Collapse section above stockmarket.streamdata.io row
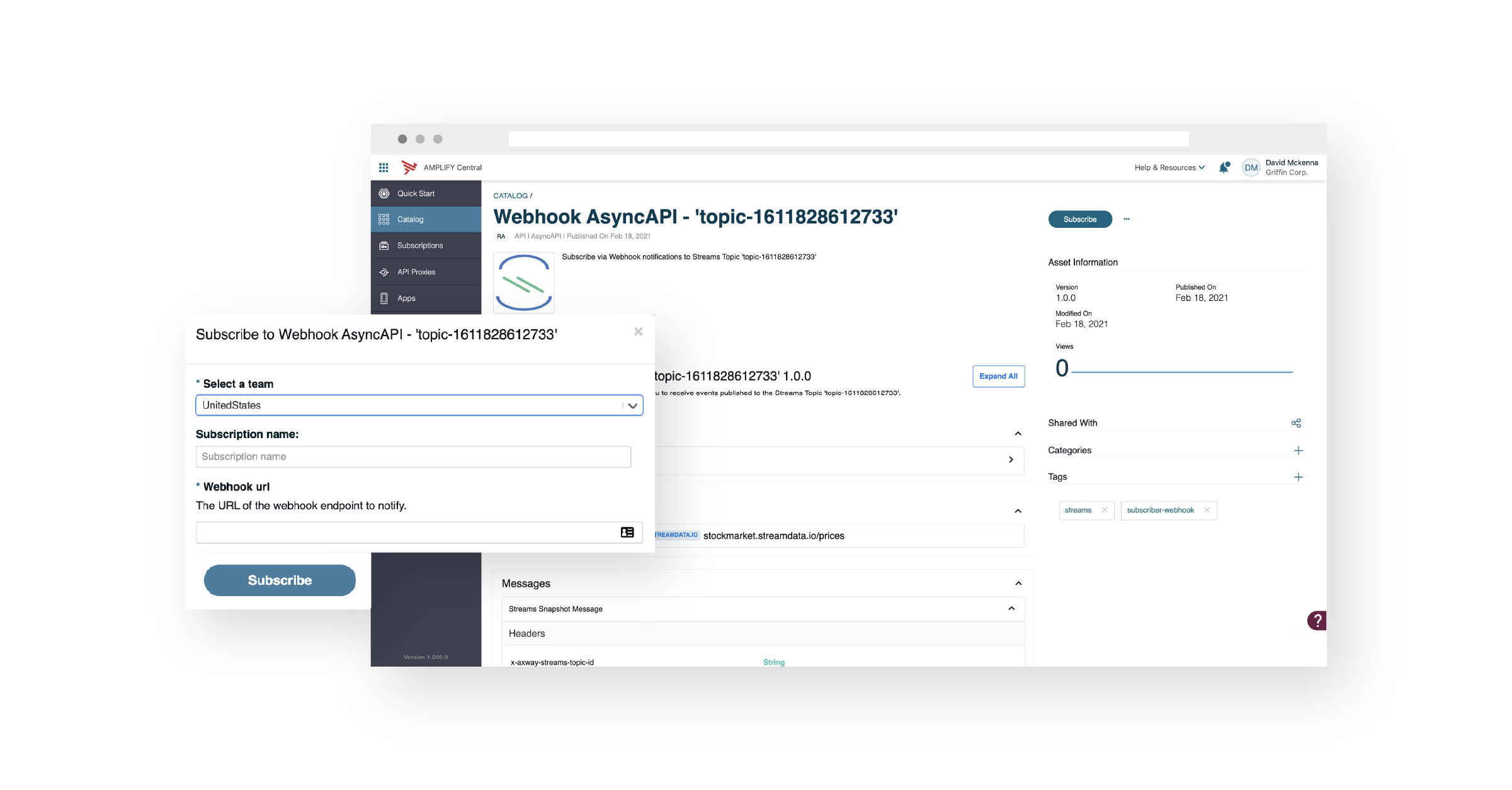The image size is (1512, 790). pyautogui.click(x=1018, y=511)
